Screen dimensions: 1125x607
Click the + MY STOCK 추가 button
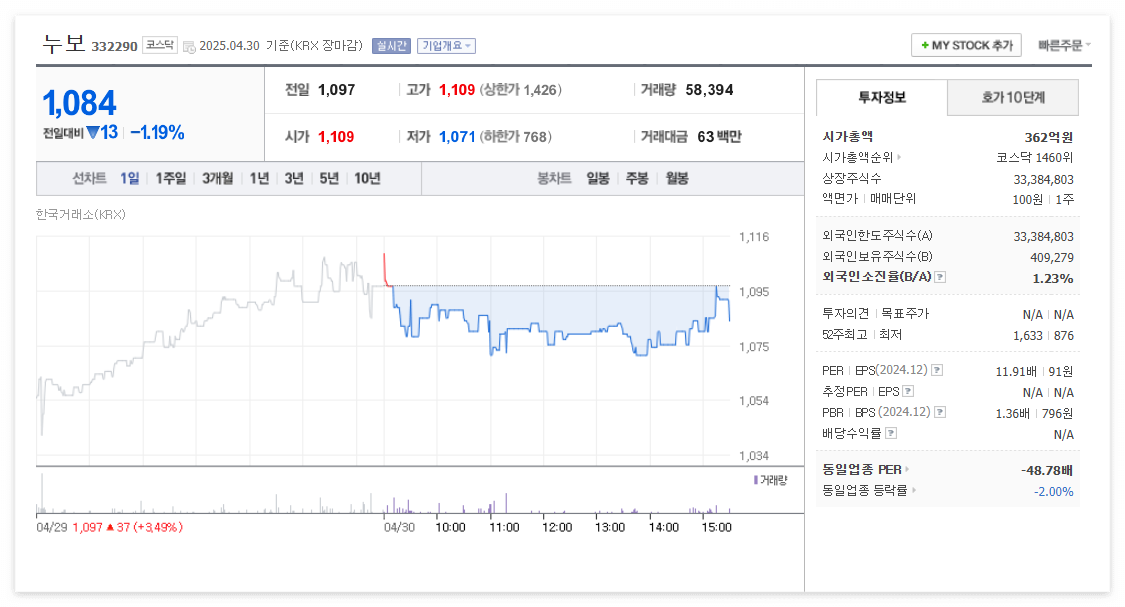(x=965, y=45)
